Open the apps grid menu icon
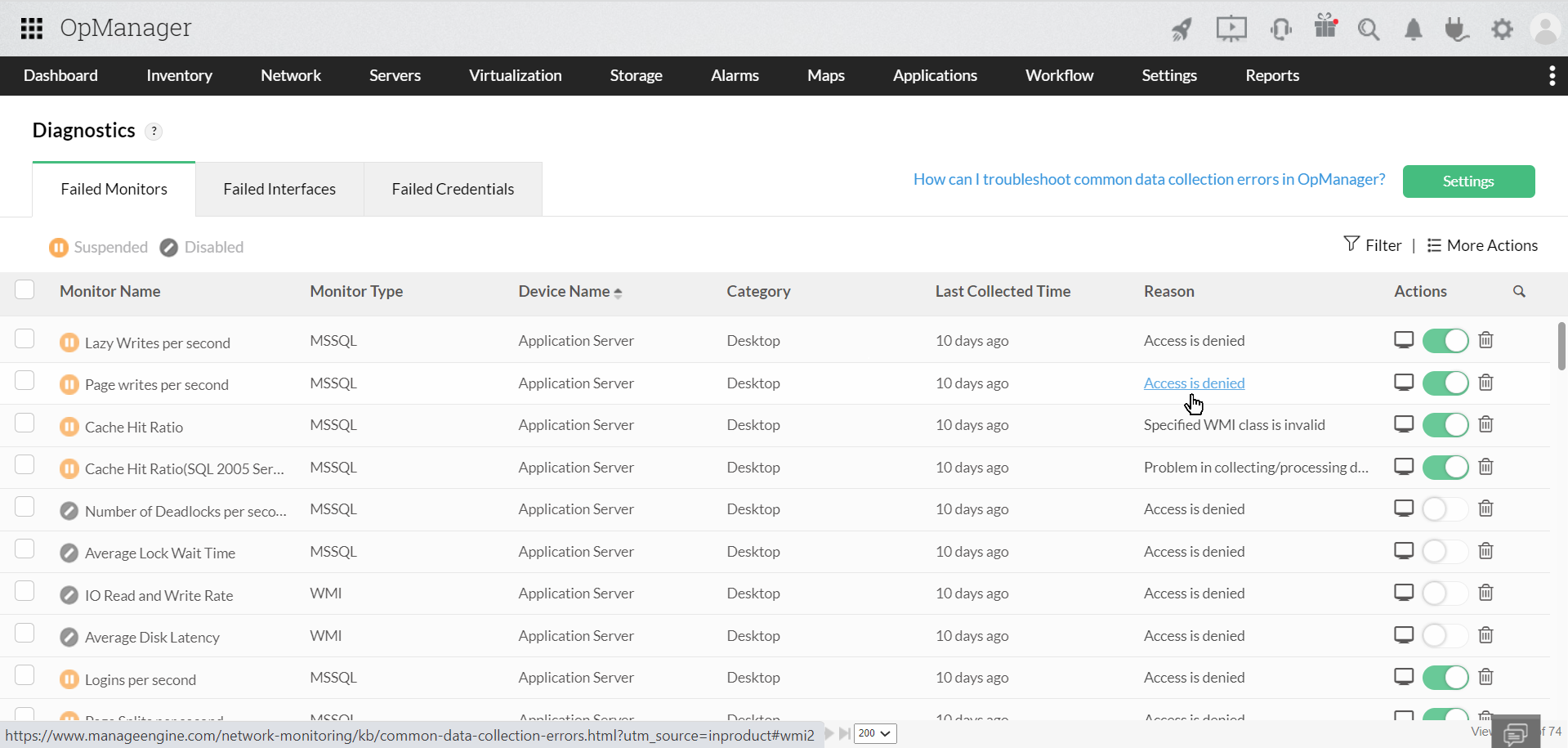The image size is (1568, 748). click(x=32, y=29)
